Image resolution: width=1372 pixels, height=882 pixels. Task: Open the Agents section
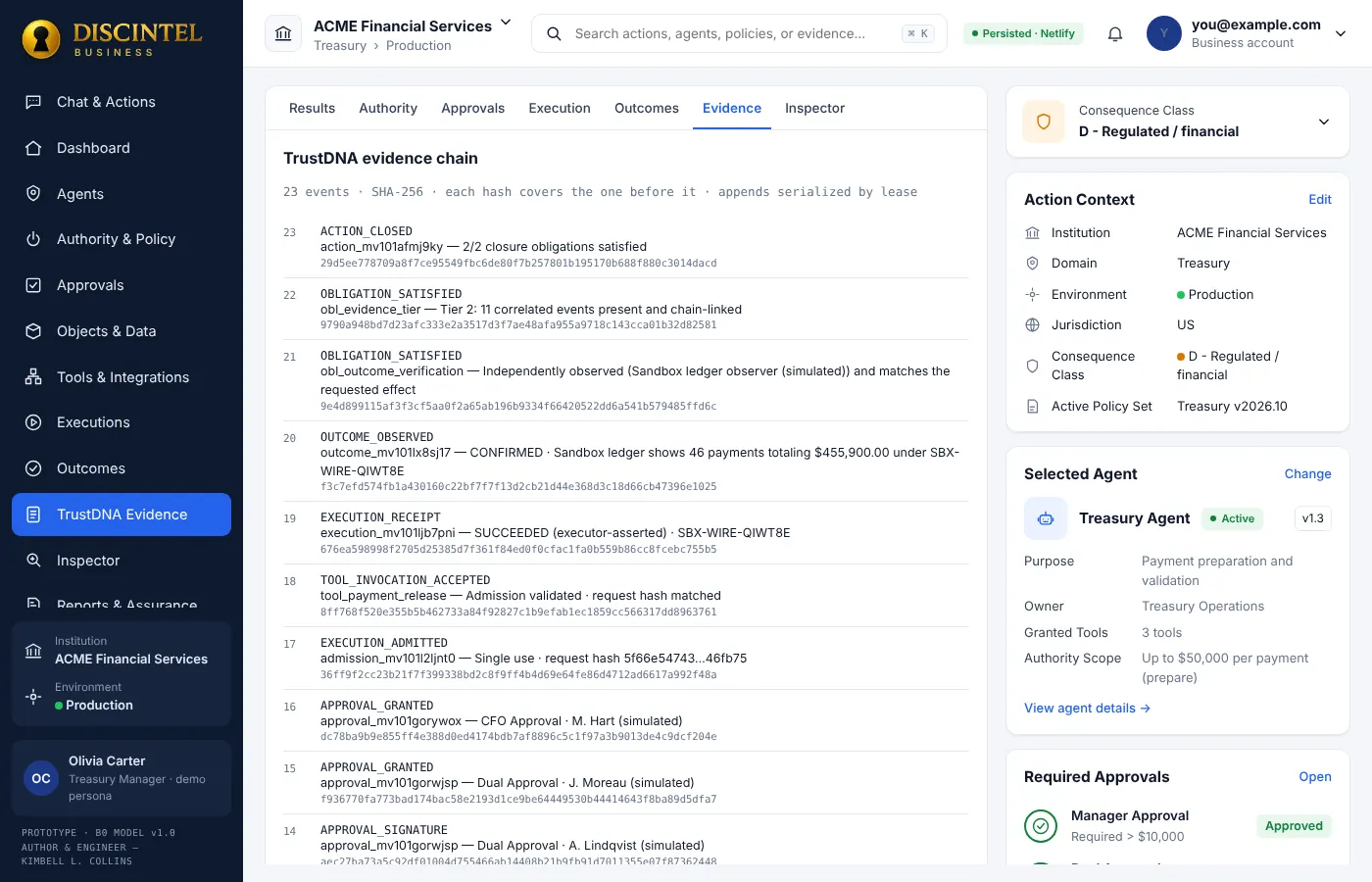(x=122, y=194)
